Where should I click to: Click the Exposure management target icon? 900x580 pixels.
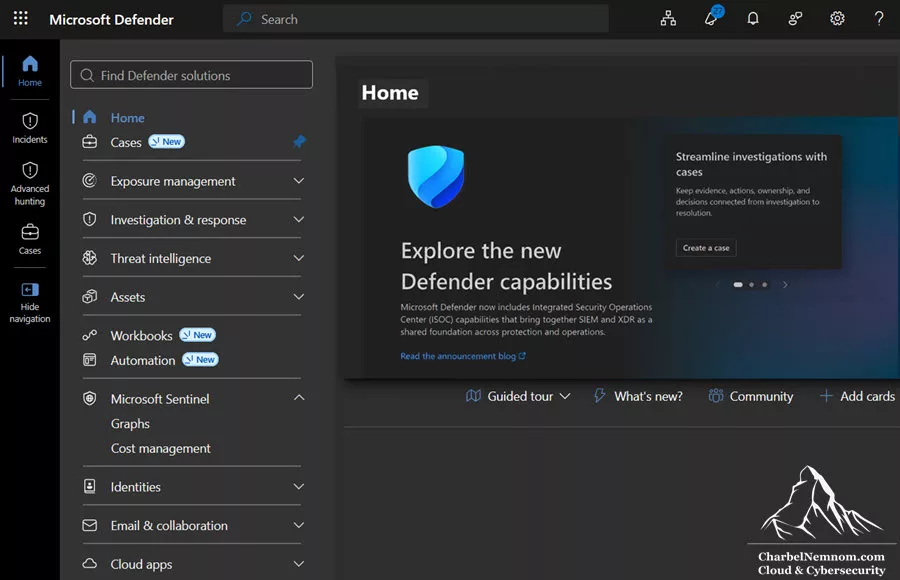pyautogui.click(x=90, y=181)
